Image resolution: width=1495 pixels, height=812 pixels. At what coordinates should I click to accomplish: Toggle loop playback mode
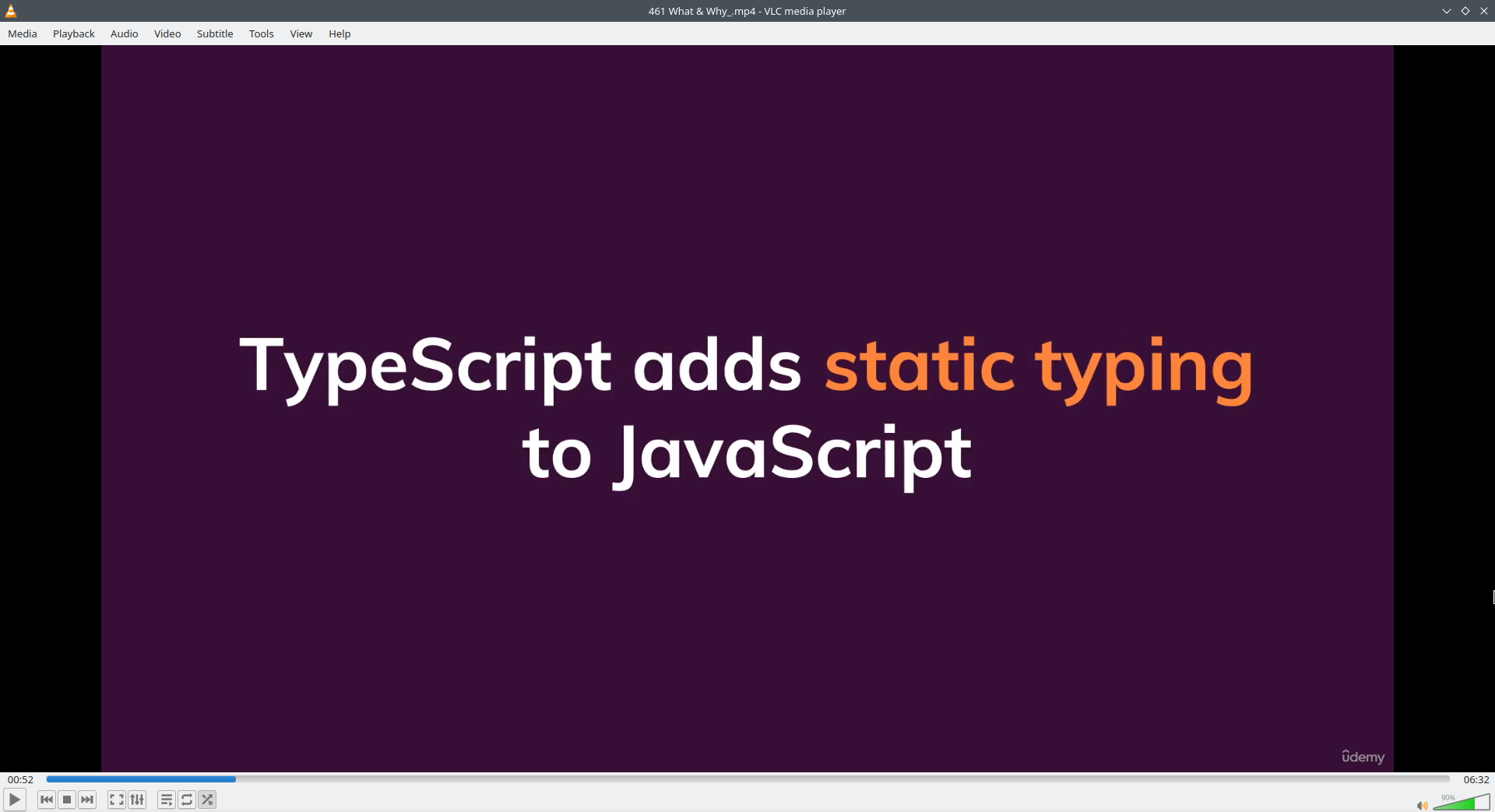pyautogui.click(x=186, y=799)
